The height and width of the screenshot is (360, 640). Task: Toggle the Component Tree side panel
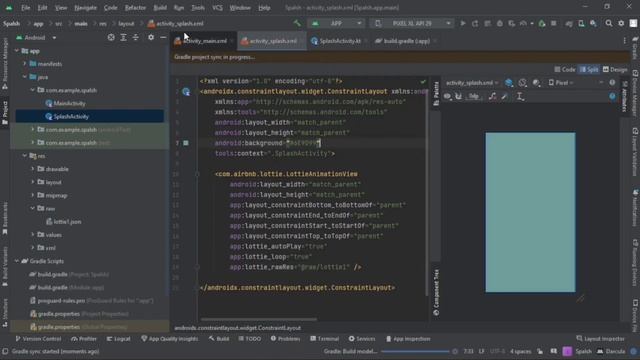[x=436, y=292]
